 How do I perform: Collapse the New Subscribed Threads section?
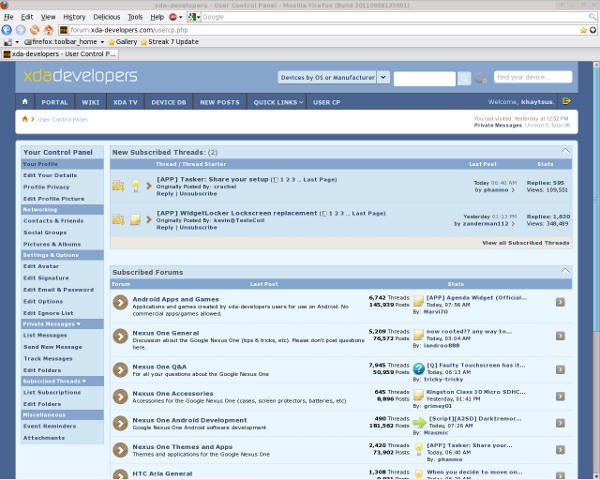566,152
